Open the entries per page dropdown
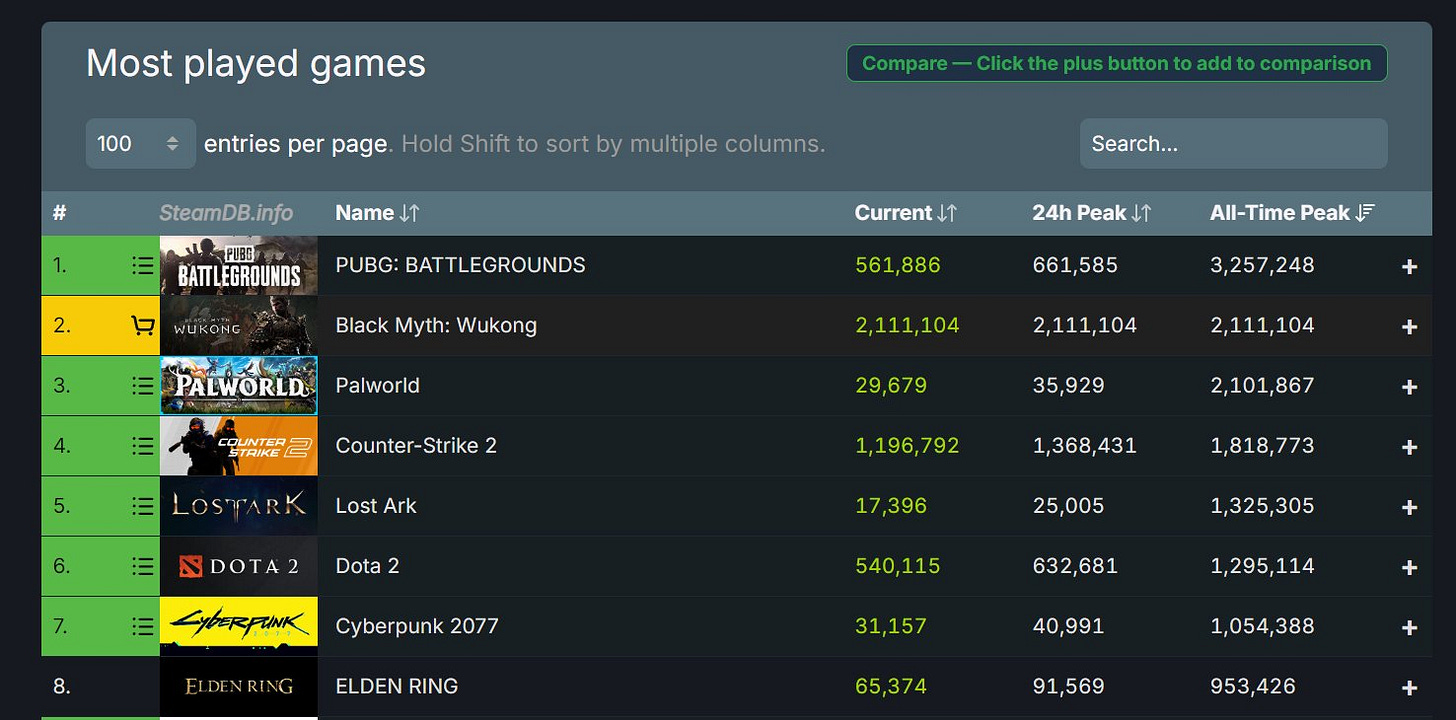The image size is (1456, 720). tap(140, 143)
